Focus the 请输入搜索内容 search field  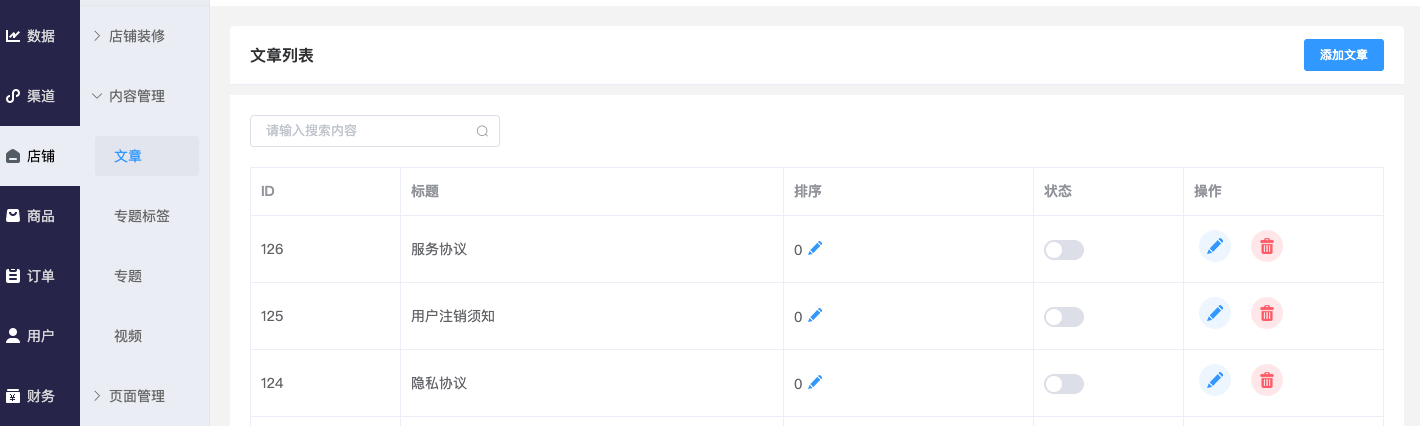point(375,131)
